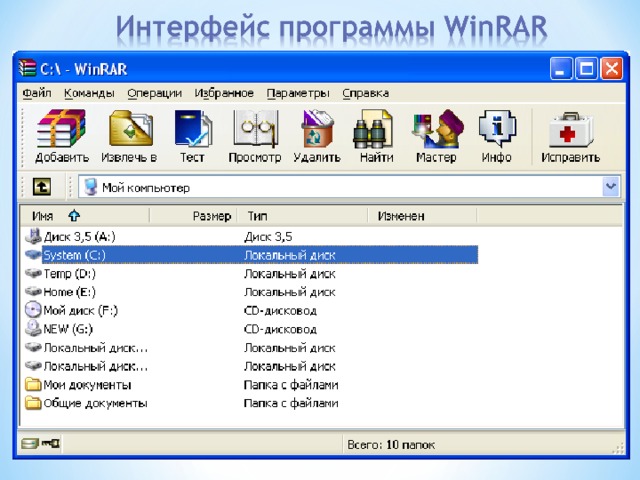Open the Файл menu

(x=37, y=93)
